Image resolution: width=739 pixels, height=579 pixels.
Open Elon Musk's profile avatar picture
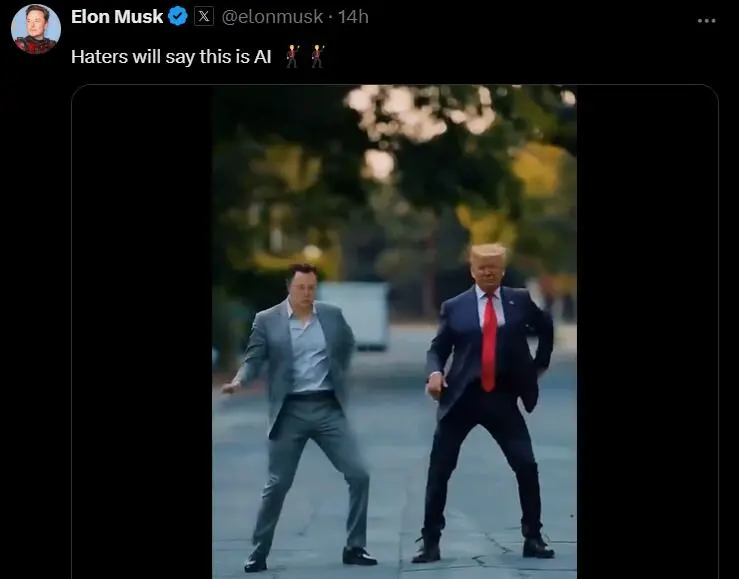(x=36, y=28)
